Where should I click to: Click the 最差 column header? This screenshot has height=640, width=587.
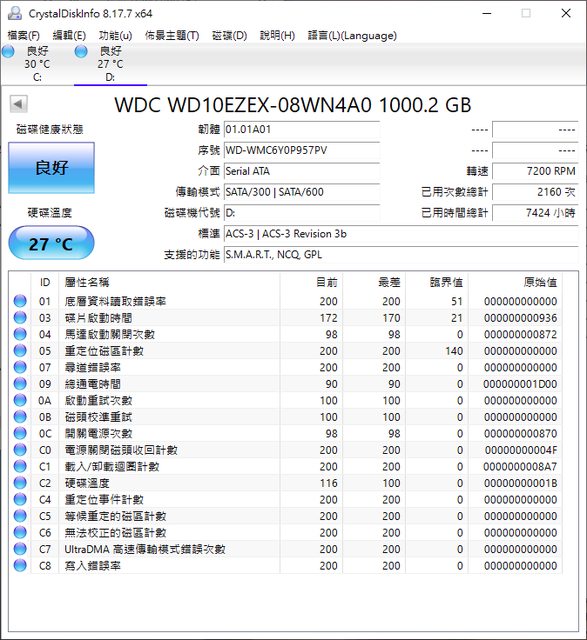point(374,282)
